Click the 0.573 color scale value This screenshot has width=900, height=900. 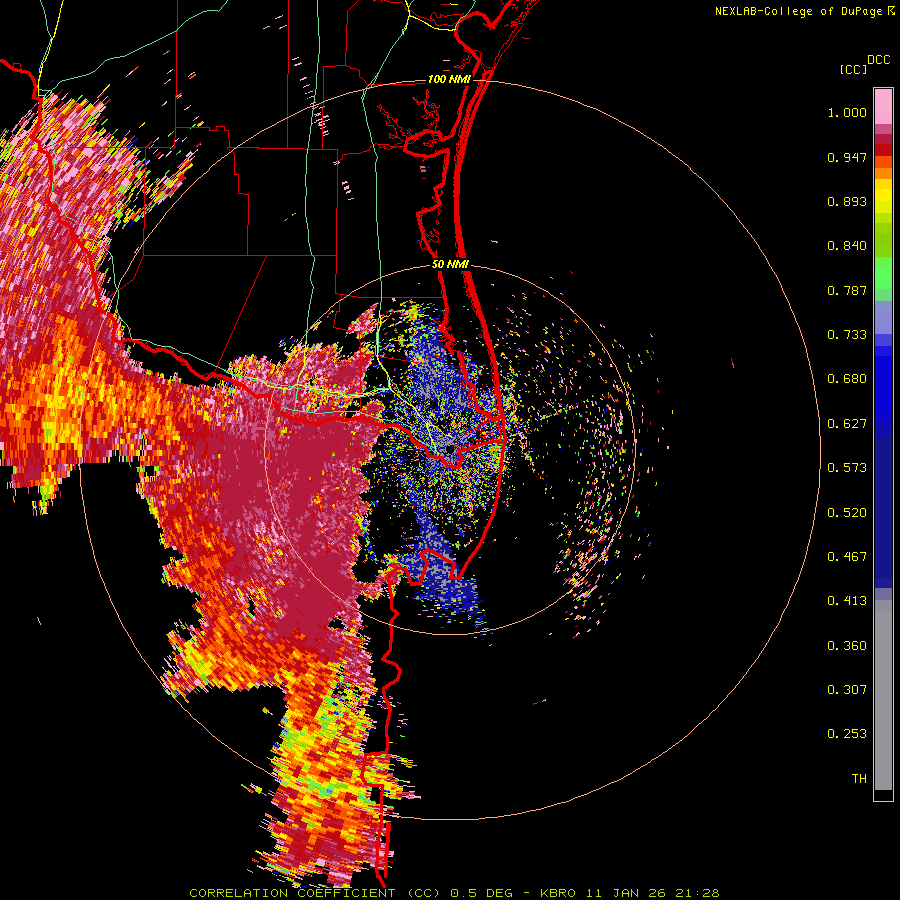tap(847, 468)
